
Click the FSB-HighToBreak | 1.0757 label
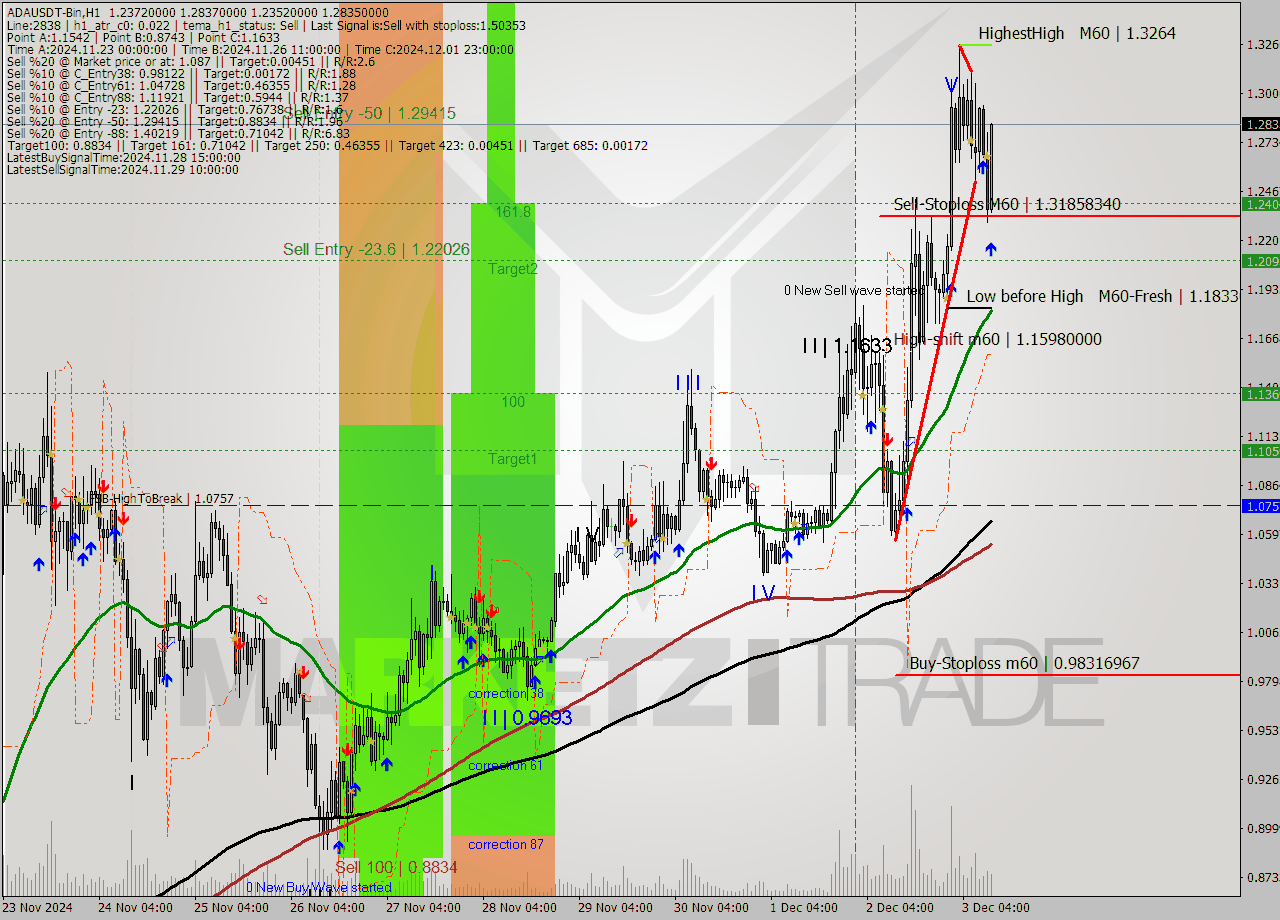(162, 498)
